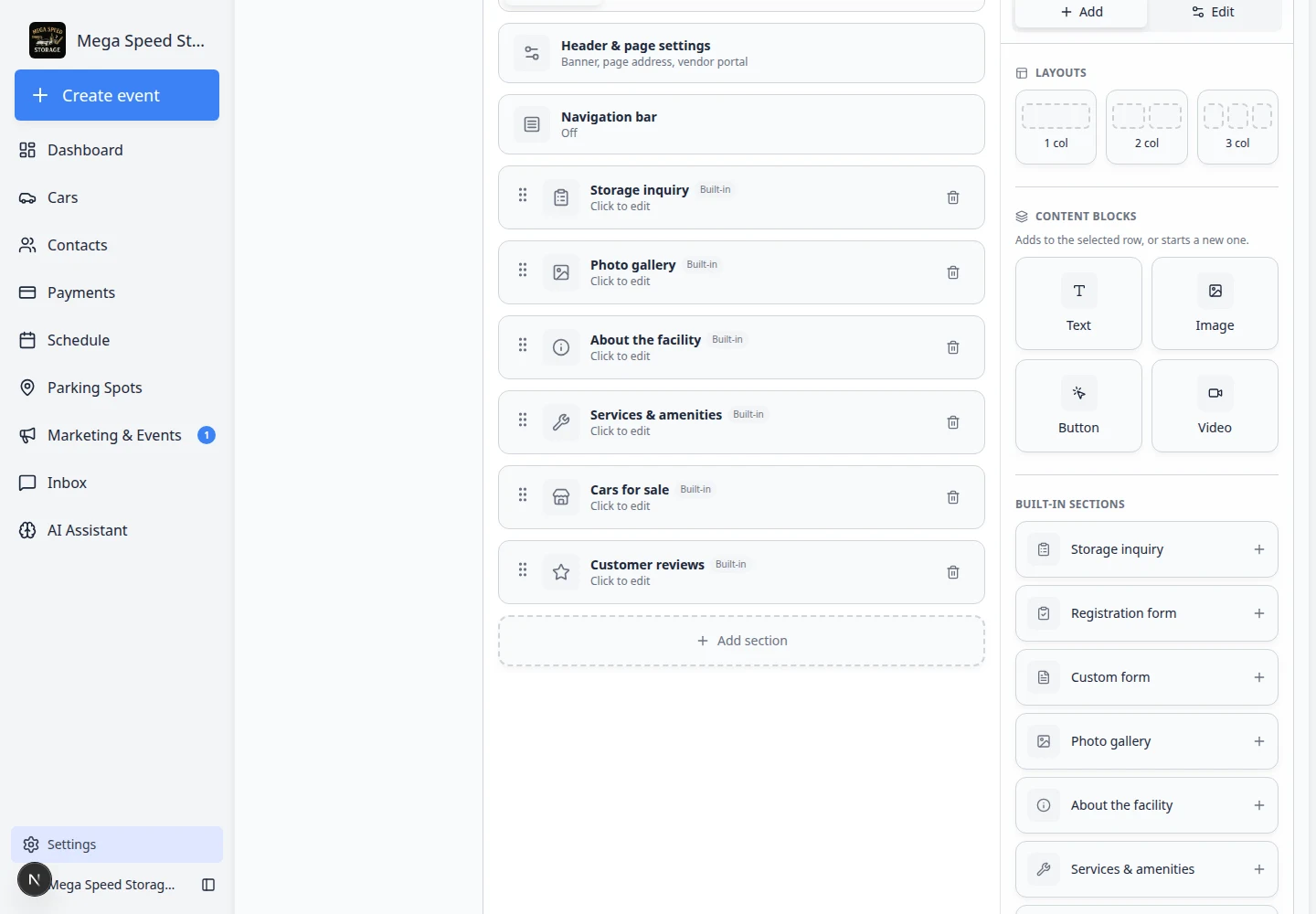
Task: Click the Mega Speed St... workspace title
Action: click(x=141, y=40)
